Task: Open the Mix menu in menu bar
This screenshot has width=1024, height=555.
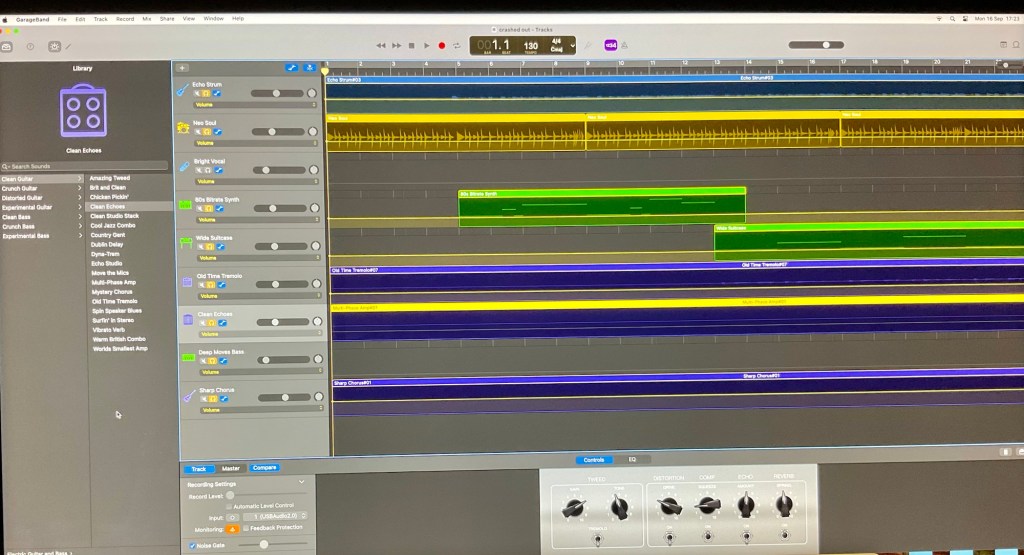Action: (x=147, y=18)
